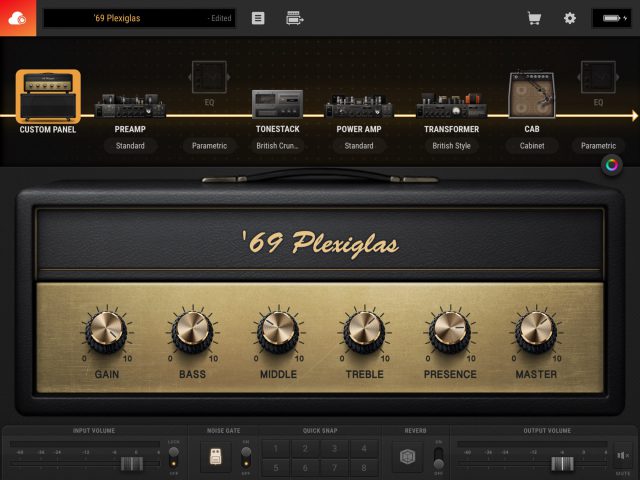The image size is (640, 480).
Task: Click the POWER AMP label
Action: pos(359,129)
